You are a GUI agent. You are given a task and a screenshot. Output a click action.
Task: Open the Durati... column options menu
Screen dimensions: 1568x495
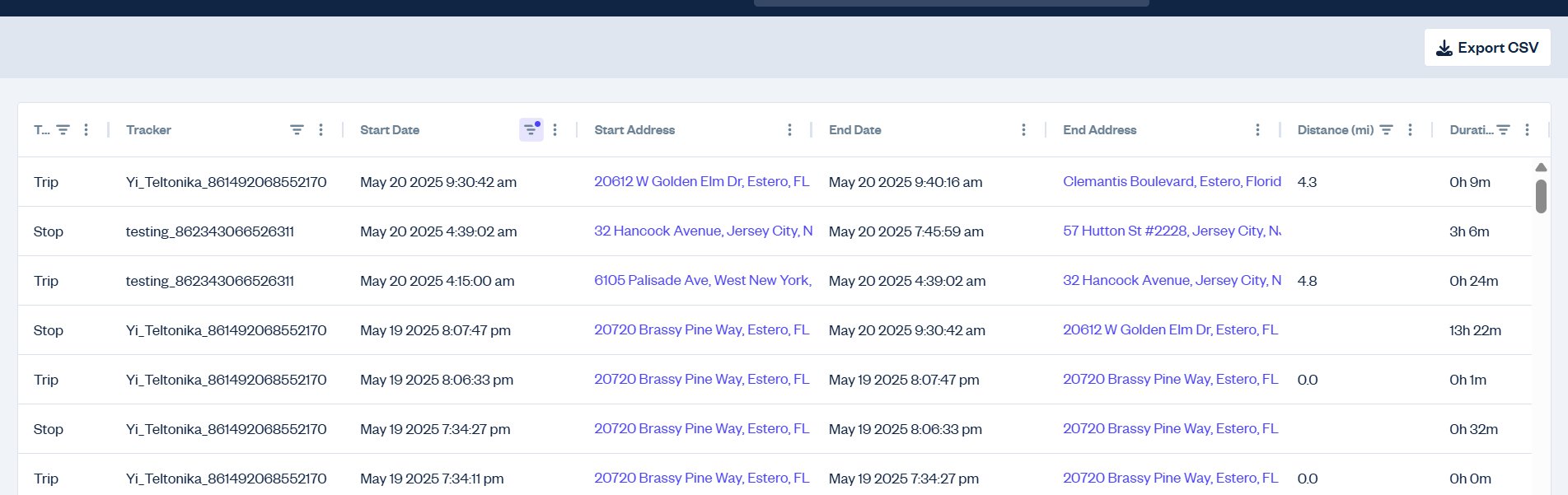[x=1527, y=130]
